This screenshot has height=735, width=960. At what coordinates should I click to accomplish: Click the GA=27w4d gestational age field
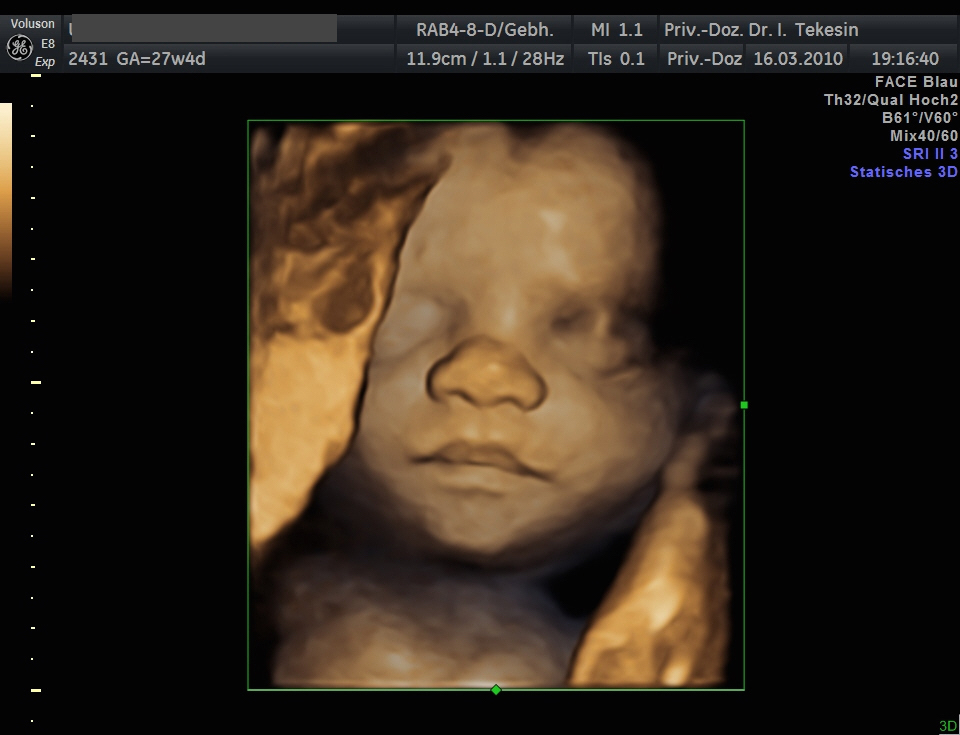point(137,59)
